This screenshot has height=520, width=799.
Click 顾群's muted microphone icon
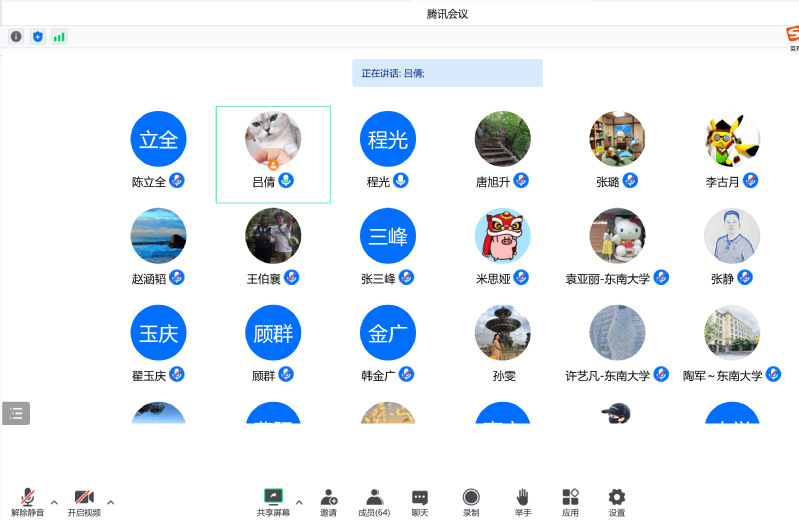pyautogui.click(x=286, y=374)
